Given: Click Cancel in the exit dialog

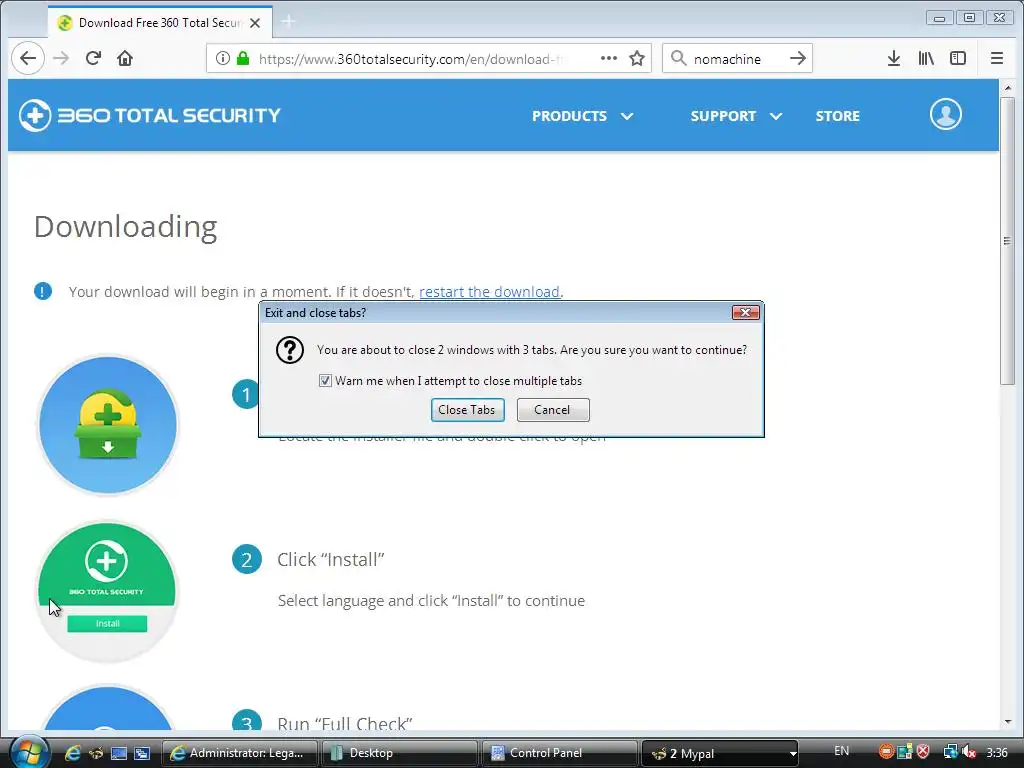Looking at the screenshot, I should click(552, 409).
